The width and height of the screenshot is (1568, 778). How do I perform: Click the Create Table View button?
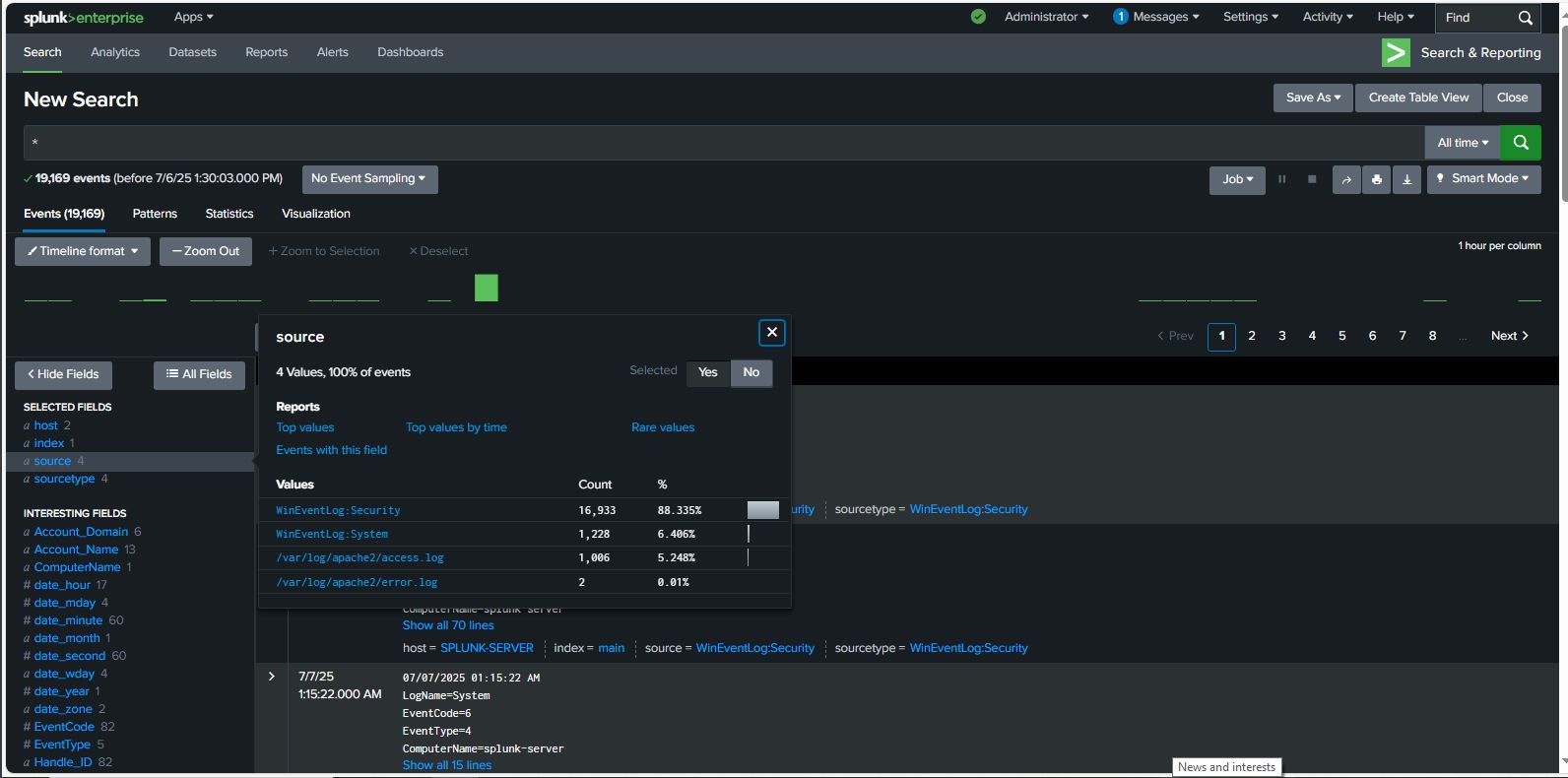[1417, 97]
